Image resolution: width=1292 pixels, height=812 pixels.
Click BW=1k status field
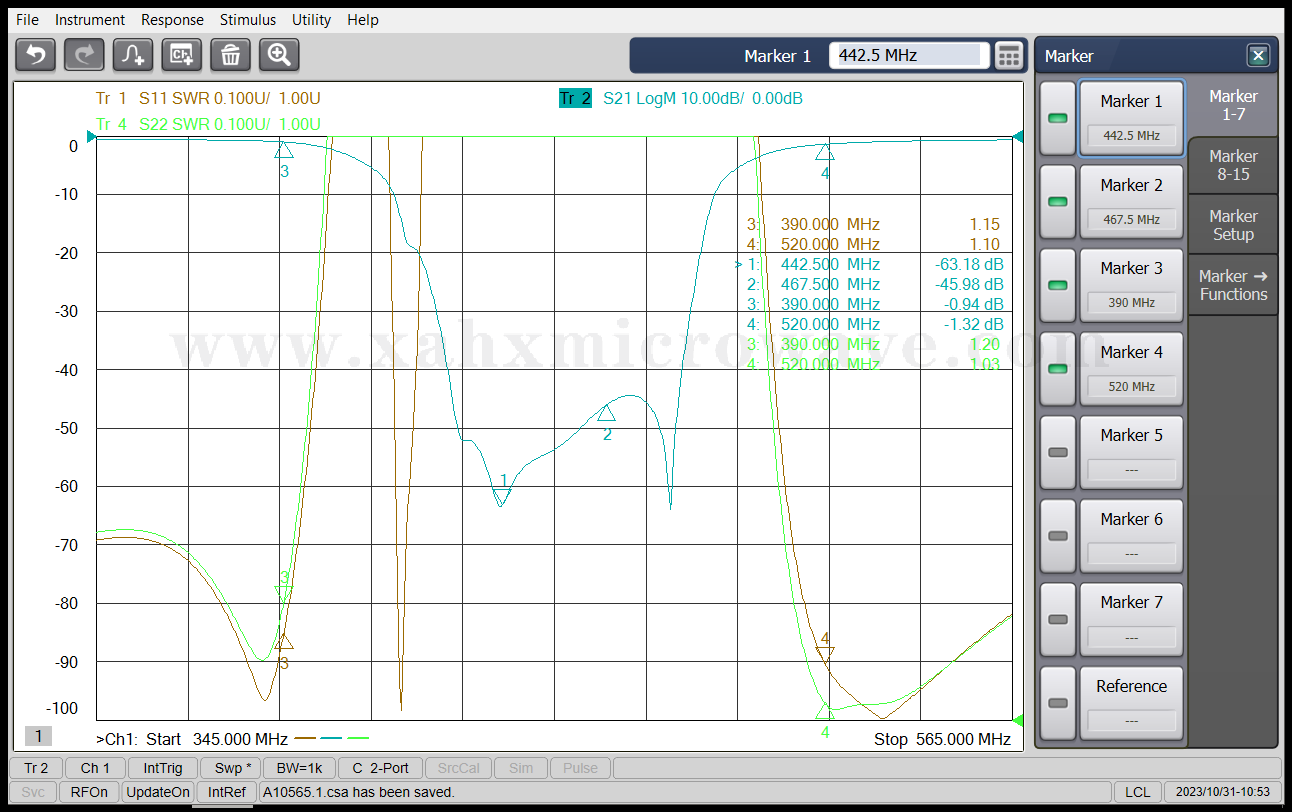click(x=300, y=768)
